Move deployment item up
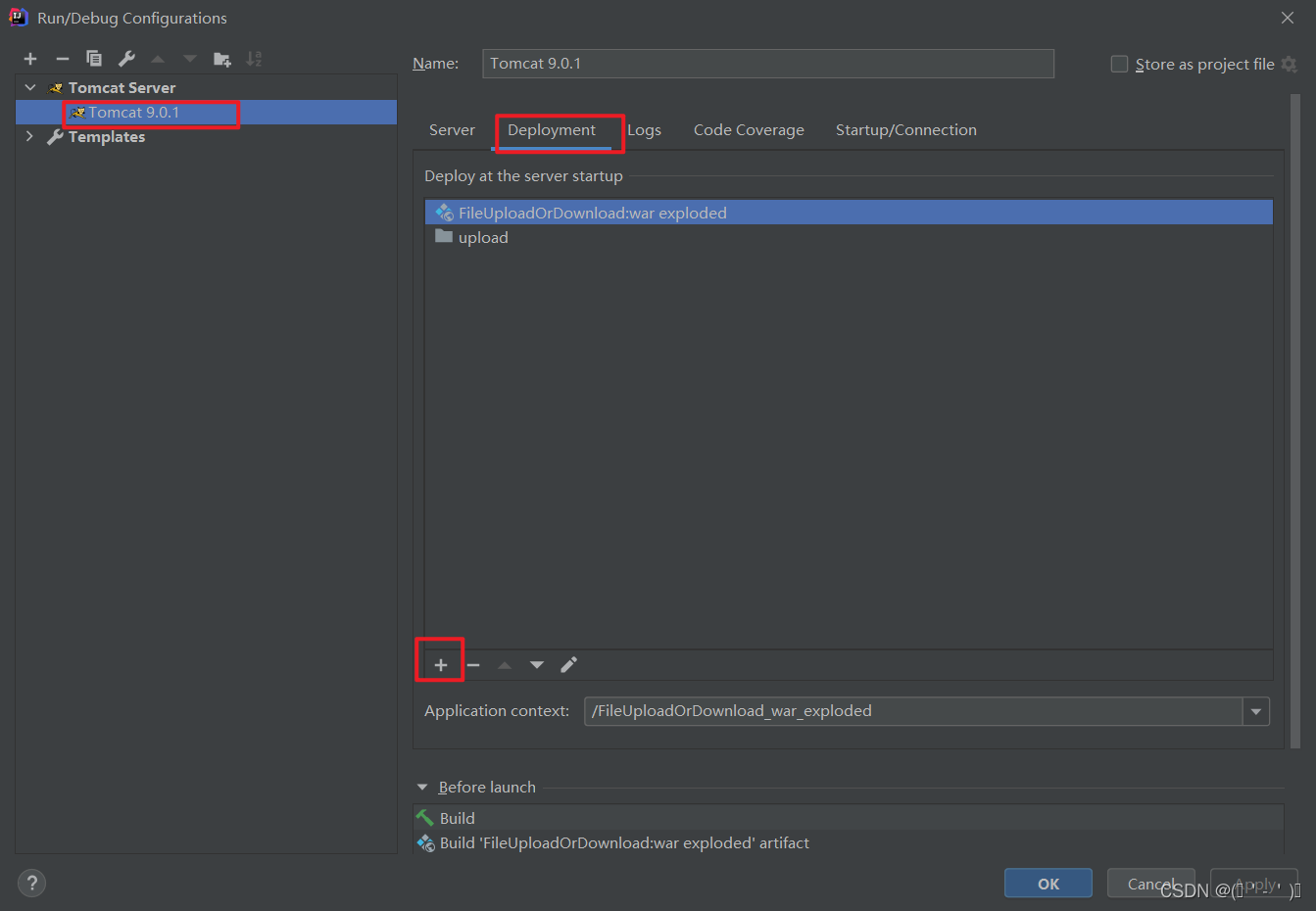 click(505, 665)
